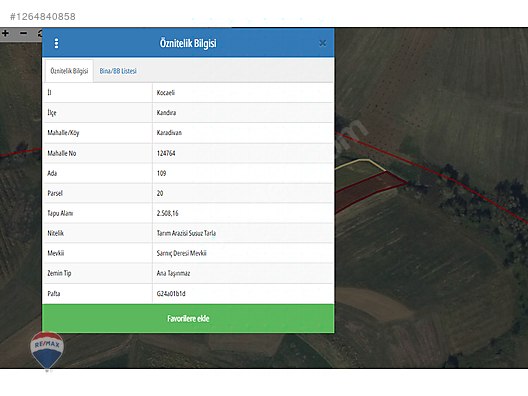528x396 pixels.
Task: Click the partially hidden map toolbar icon
Action: 39,33
